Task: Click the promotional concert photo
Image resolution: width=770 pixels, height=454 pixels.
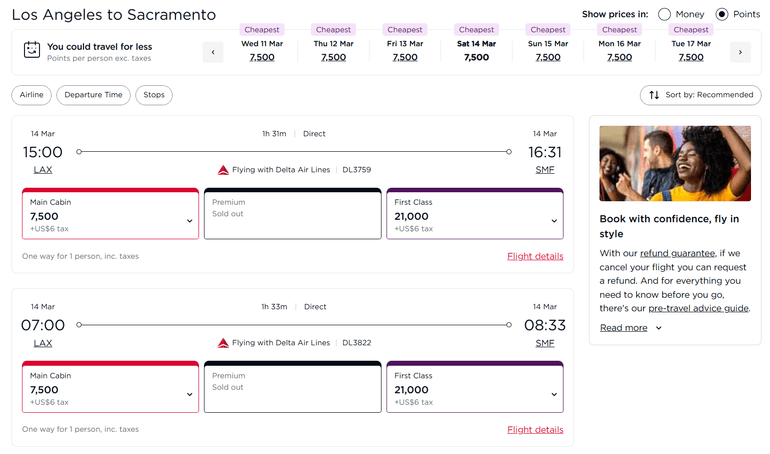Action: tap(675, 163)
